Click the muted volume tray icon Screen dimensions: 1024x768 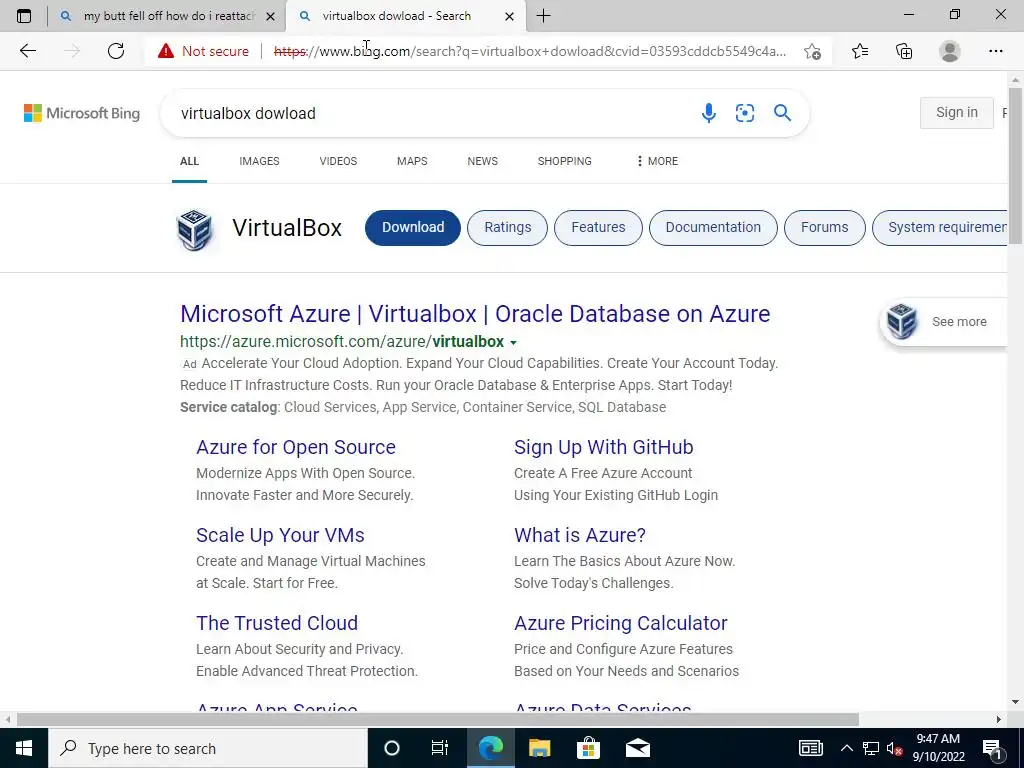point(894,748)
